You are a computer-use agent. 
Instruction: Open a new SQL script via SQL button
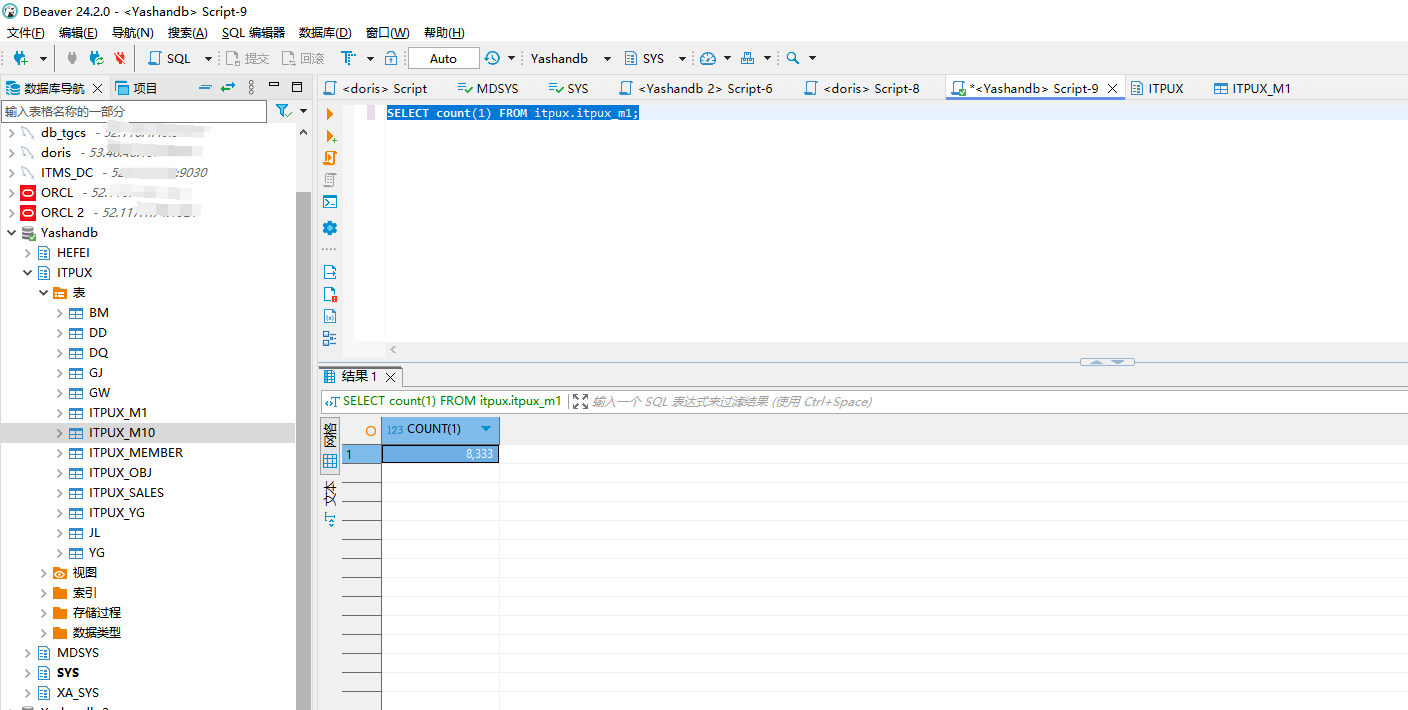pyautogui.click(x=169, y=58)
